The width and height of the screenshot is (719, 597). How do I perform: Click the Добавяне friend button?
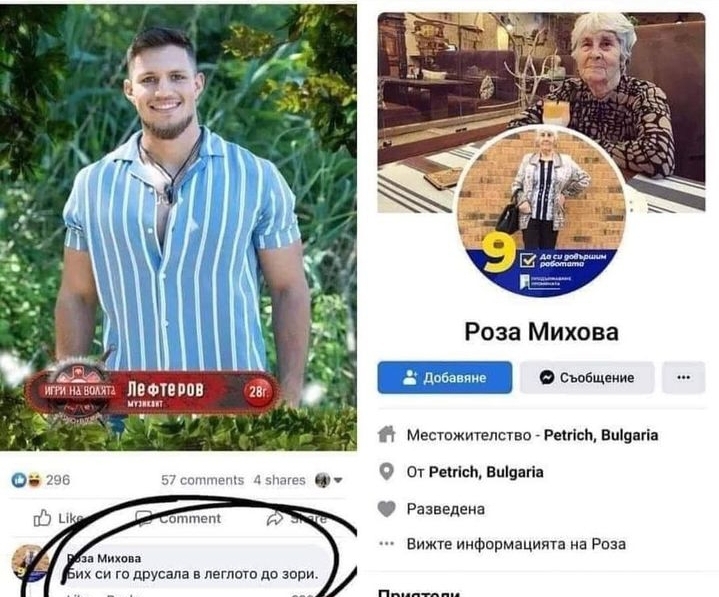click(444, 377)
